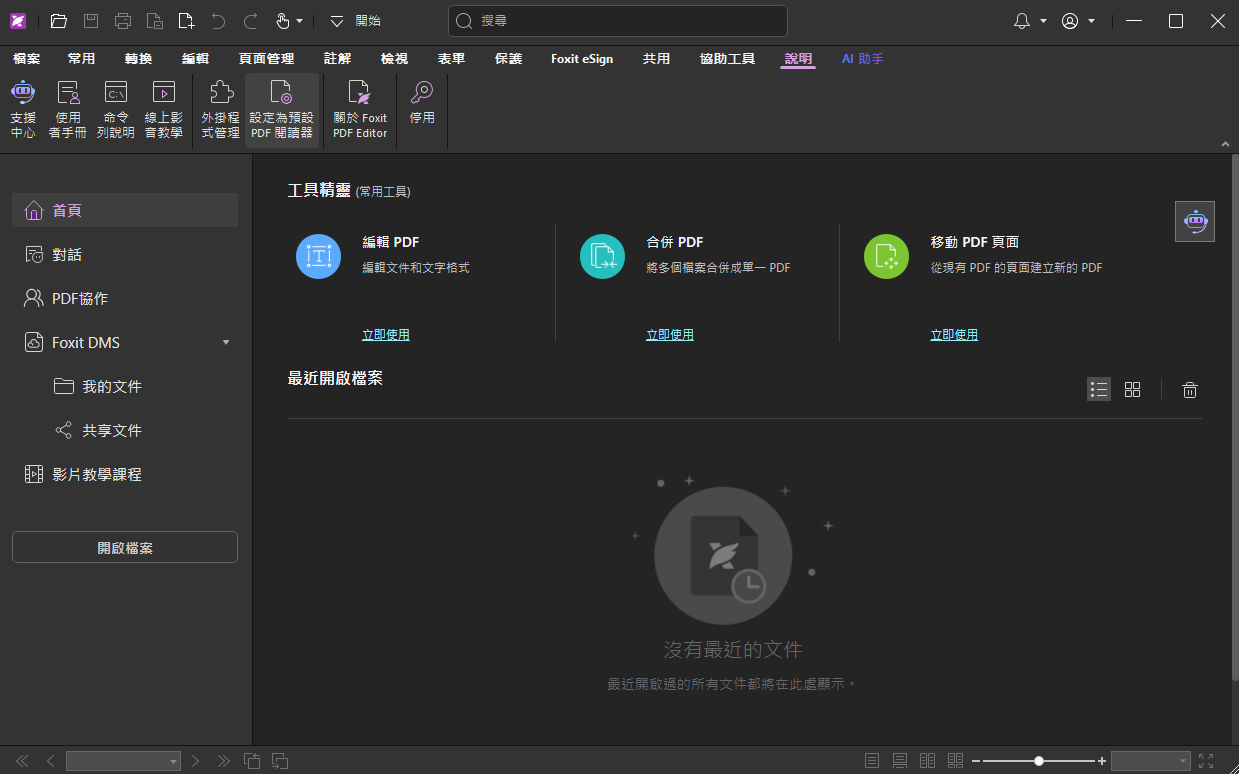
Task: Open the zoom percentage combo box
Action: click(1150, 761)
